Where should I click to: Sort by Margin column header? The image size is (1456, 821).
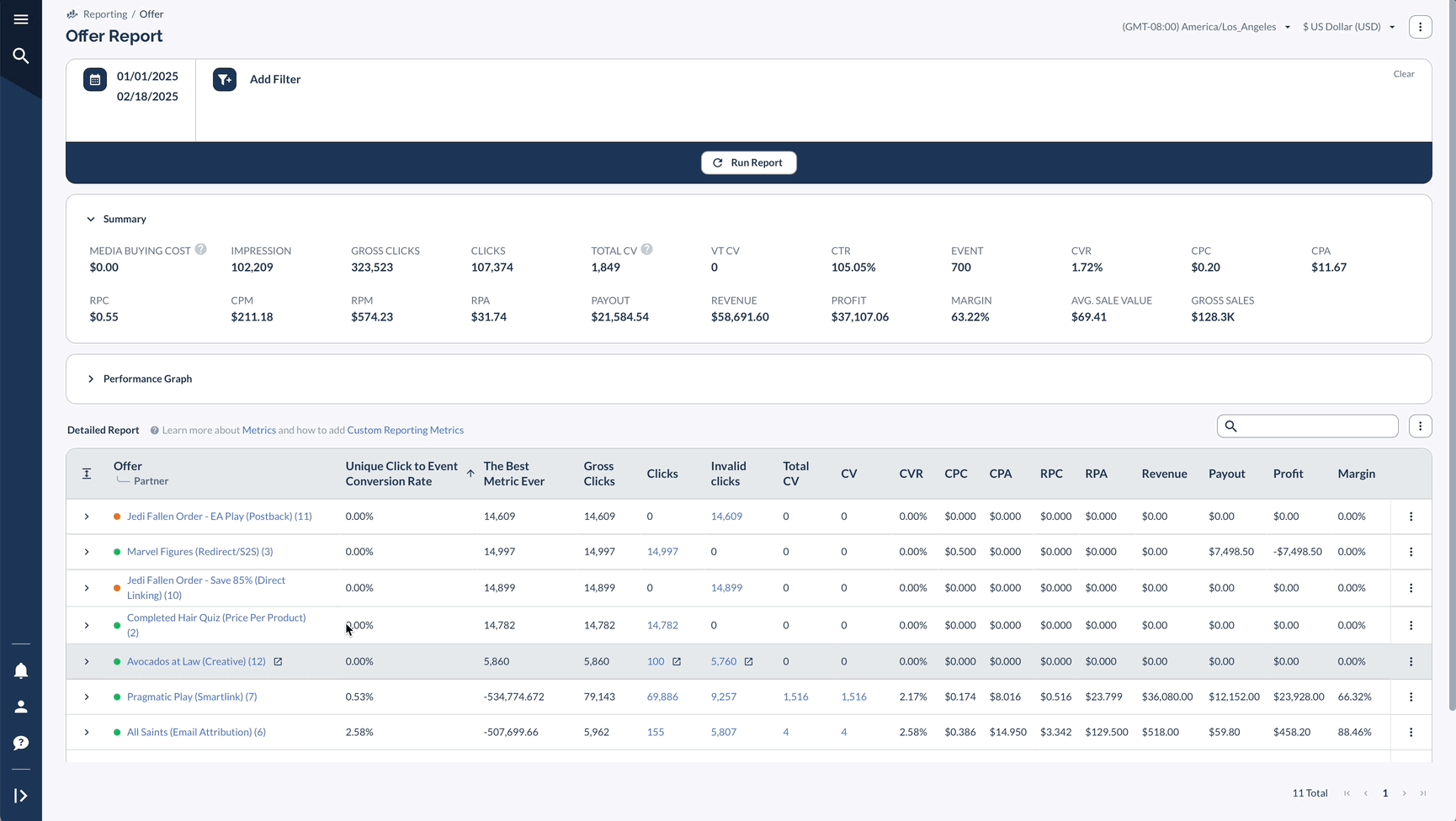(x=1357, y=474)
